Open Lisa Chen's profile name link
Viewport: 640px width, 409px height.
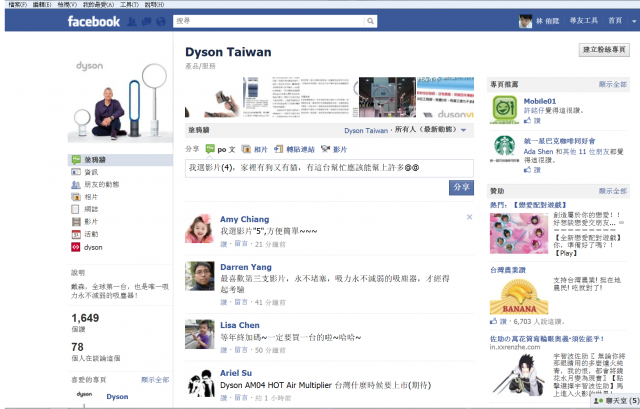click(x=240, y=325)
